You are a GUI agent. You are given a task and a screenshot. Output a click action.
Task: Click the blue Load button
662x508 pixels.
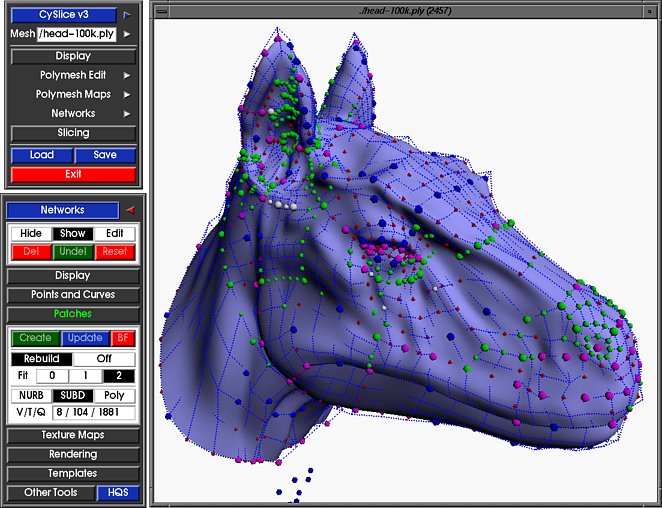(42, 155)
